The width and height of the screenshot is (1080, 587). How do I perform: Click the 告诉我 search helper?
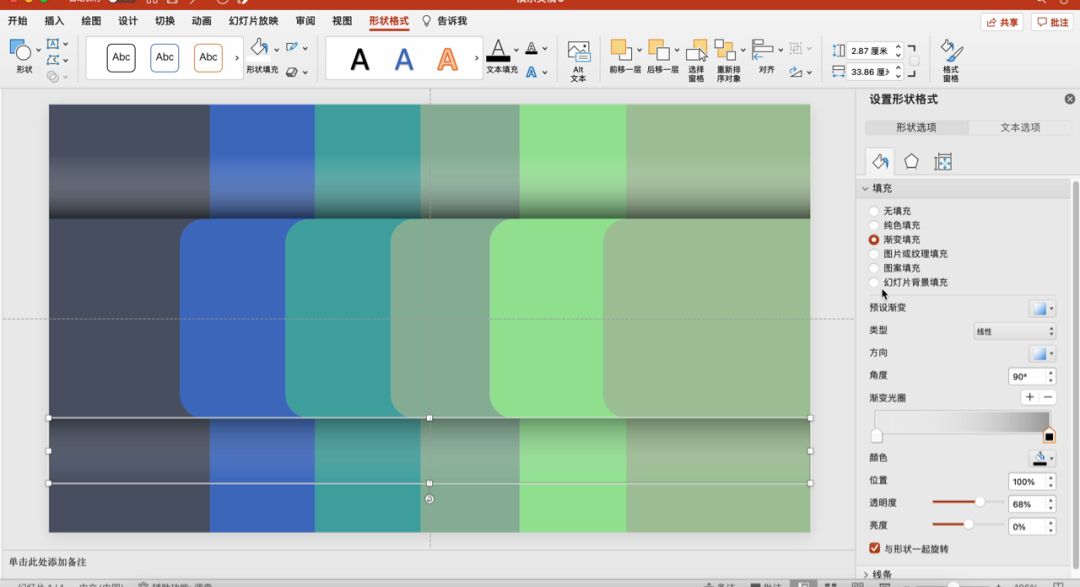click(x=445, y=21)
